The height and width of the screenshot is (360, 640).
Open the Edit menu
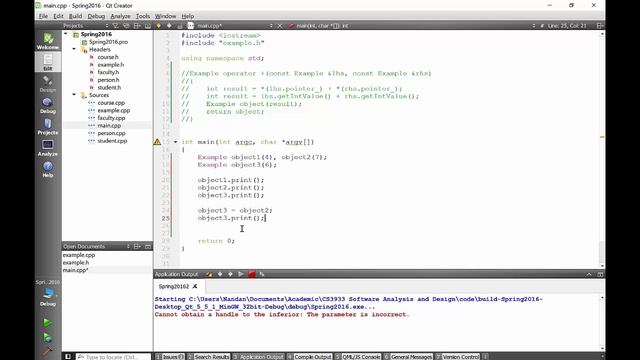[x=58, y=16]
